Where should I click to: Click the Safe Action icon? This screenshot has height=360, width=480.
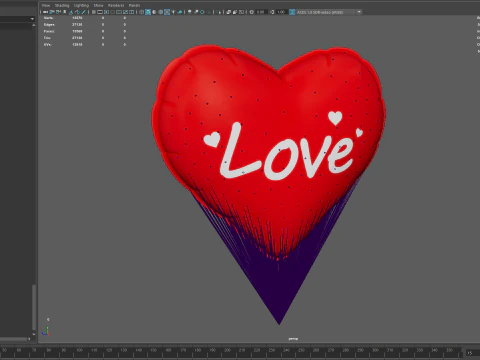tap(125, 12)
